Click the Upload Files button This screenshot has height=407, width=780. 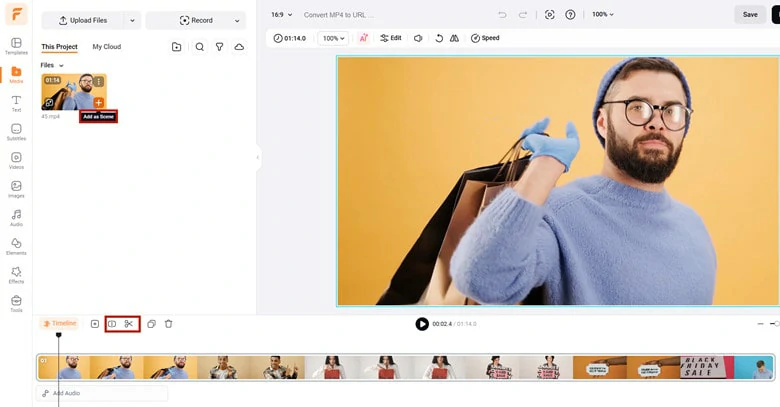(83, 20)
